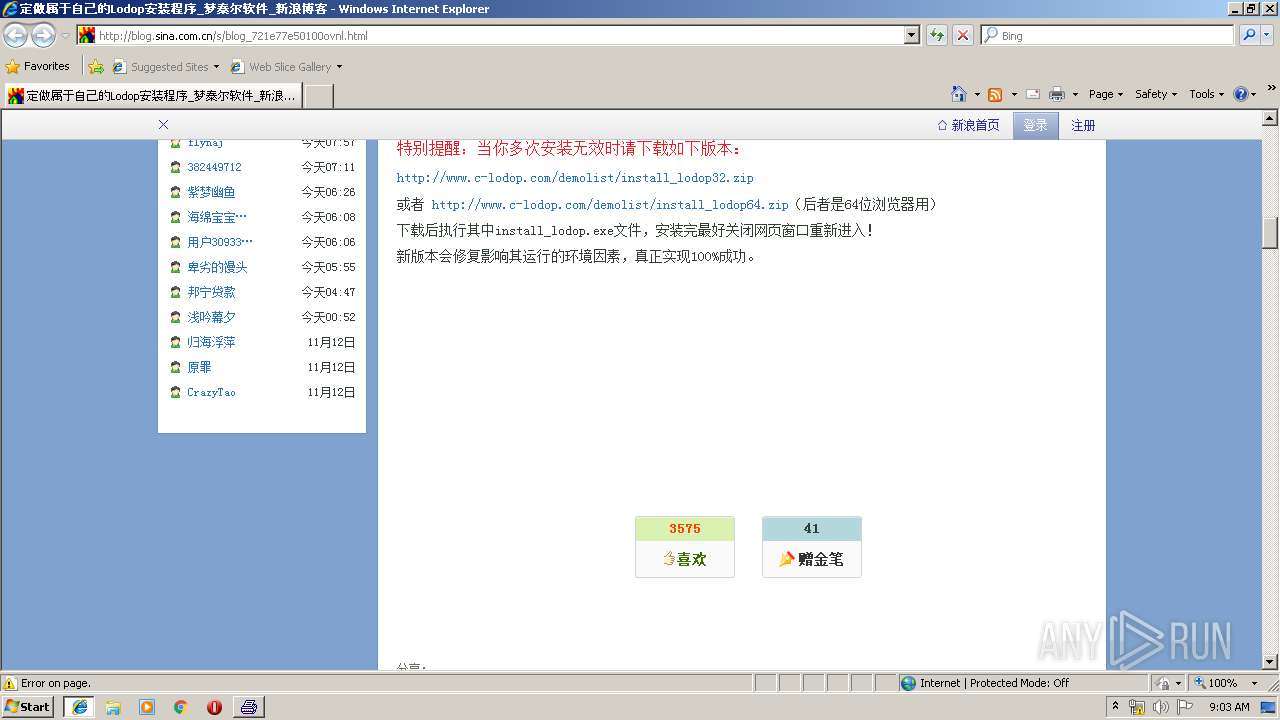Click Internet Protected Mode status text
This screenshot has width=1280, height=720.
pyautogui.click(x=994, y=683)
